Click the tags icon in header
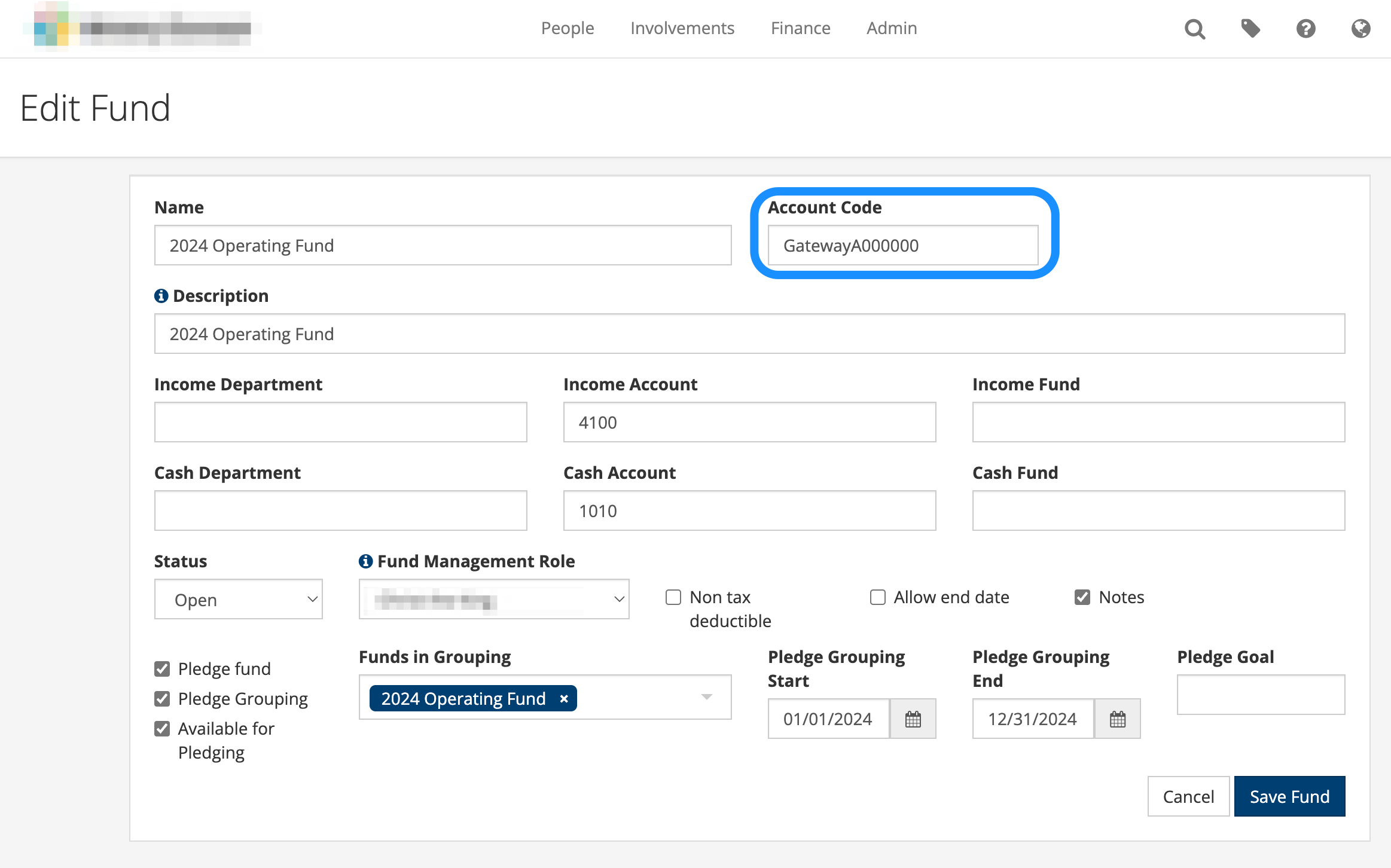Viewport: 1391px width, 868px height. pos(1250,29)
